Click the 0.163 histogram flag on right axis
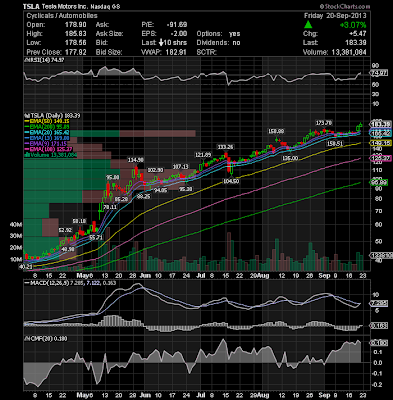Screen dimensions: 393x400 379,326
